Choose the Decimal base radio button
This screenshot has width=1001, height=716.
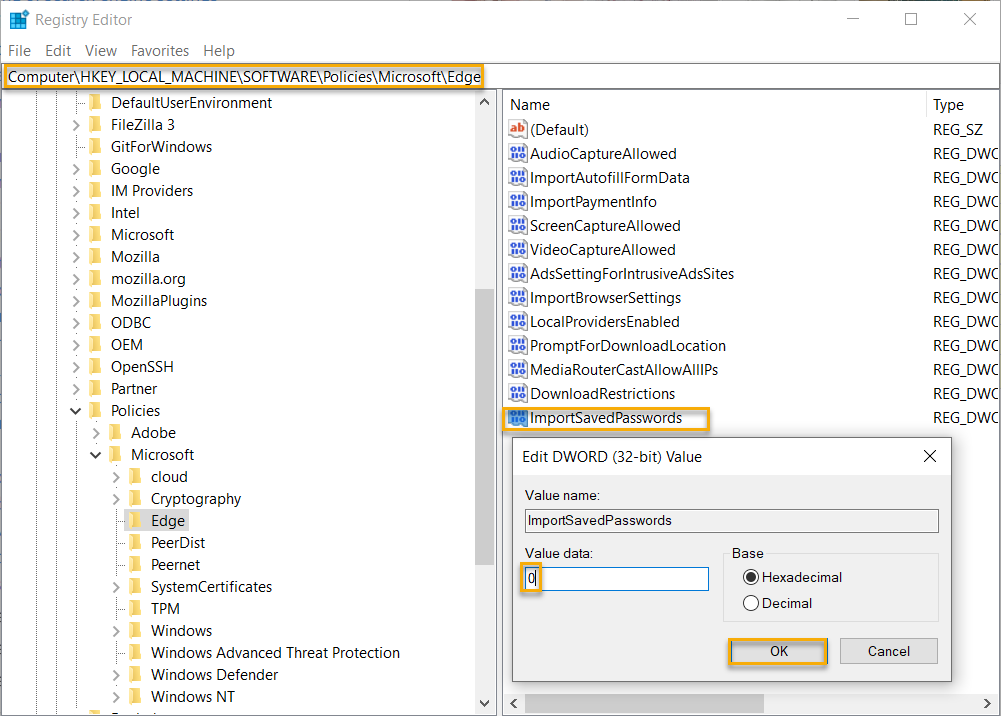[751, 603]
